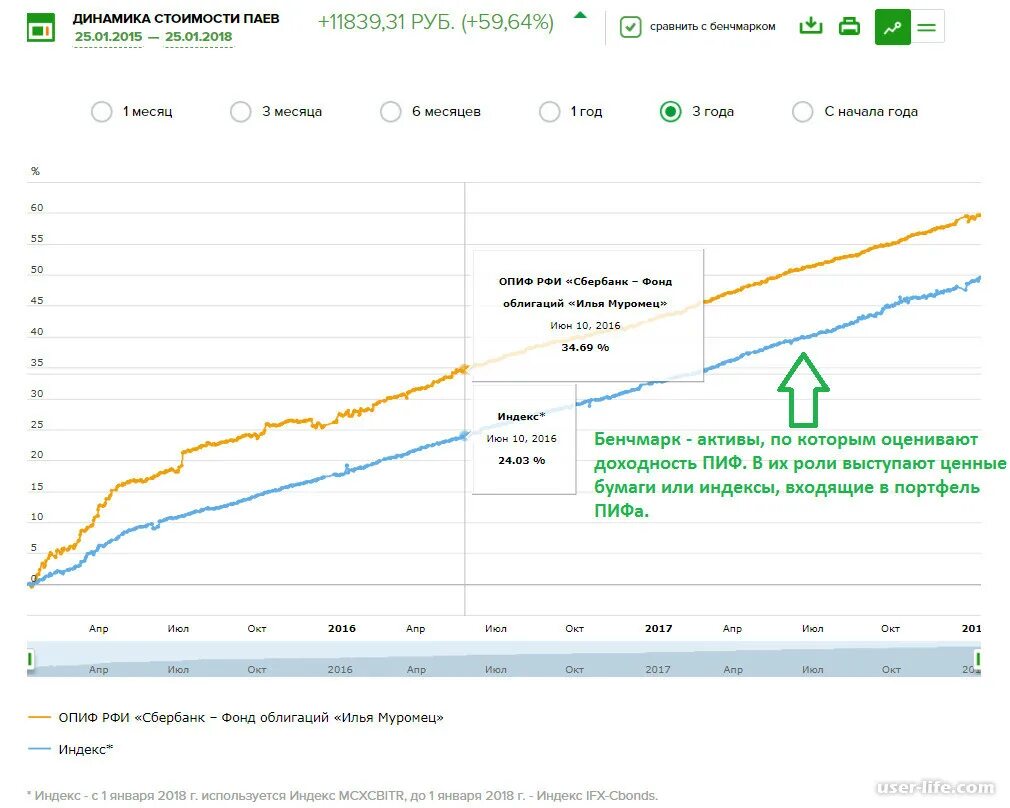This screenshot has height=808, width=1010.
Task: Open the end date 25.01.2018 picker
Action: (x=198, y=37)
